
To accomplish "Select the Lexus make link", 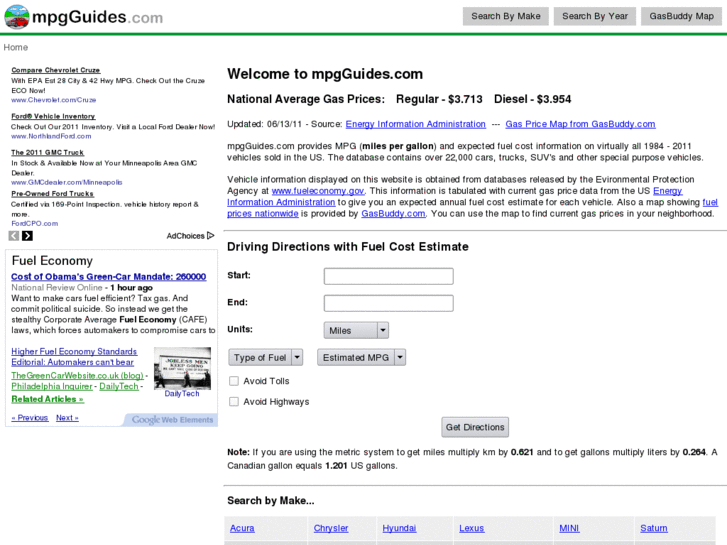I will [x=472, y=528].
